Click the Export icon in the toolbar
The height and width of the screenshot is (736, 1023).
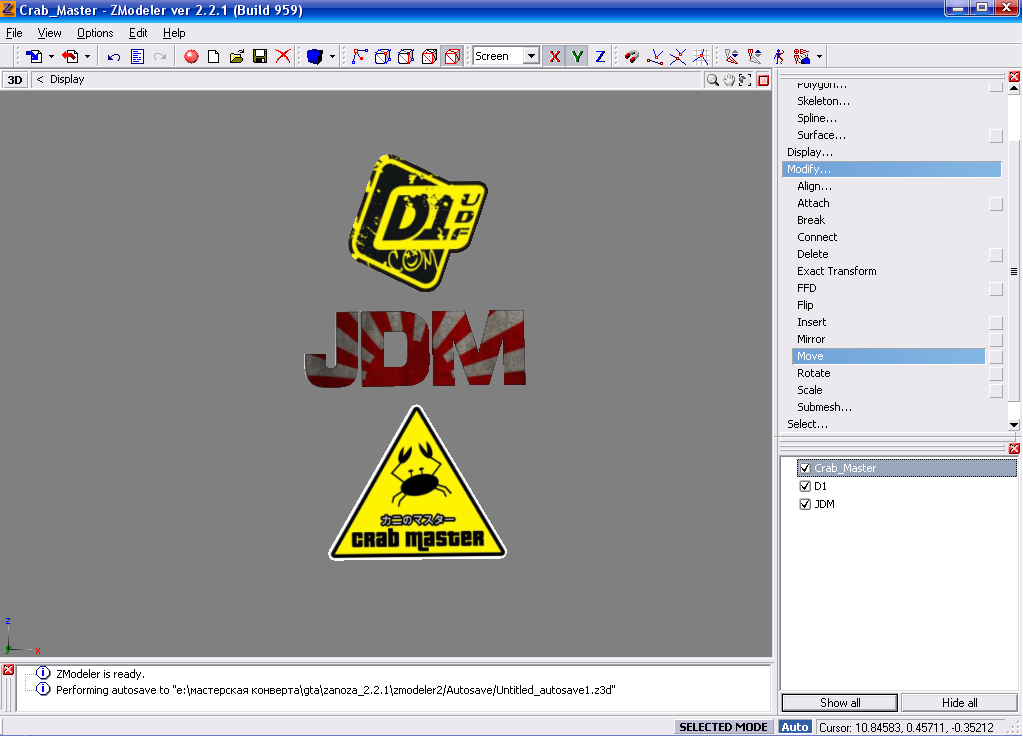(x=70, y=57)
